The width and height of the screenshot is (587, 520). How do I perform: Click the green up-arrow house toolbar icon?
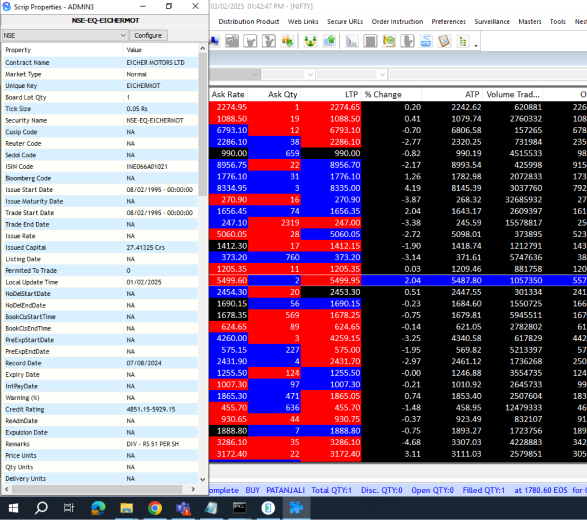(x=329, y=41)
